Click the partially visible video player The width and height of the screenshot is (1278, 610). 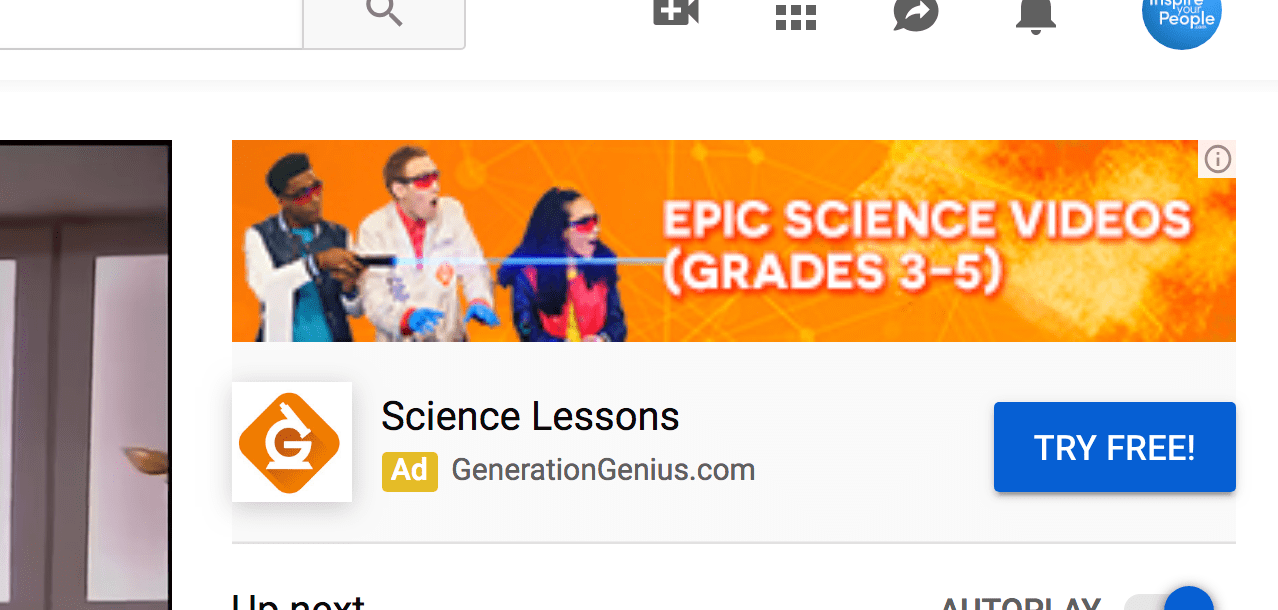(85, 375)
